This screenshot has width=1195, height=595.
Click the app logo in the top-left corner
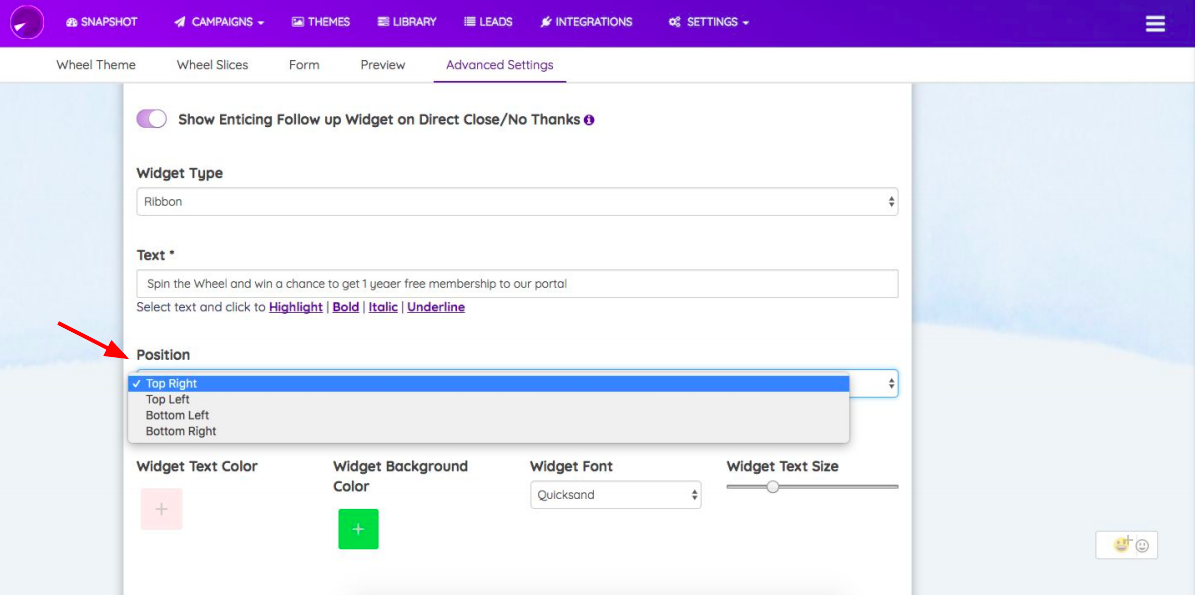(27, 22)
